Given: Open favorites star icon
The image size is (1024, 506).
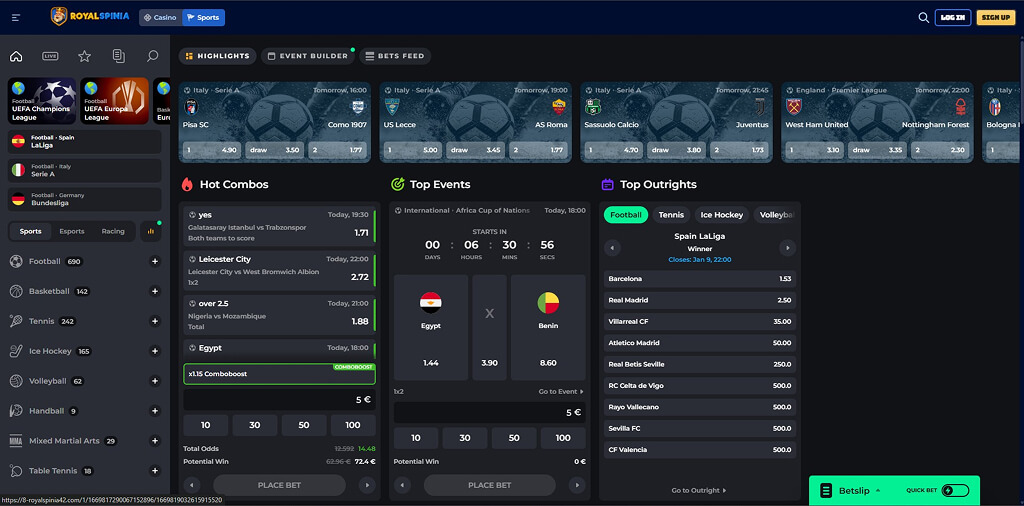Looking at the screenshot, I should pos(84,56).
